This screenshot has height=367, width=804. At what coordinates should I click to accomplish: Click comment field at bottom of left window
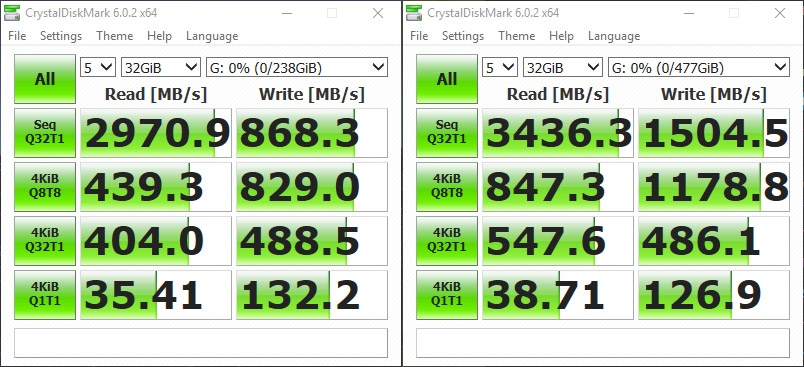(x=201, y=343)
